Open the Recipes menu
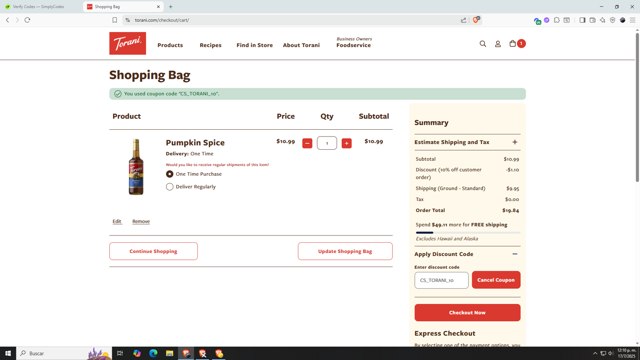The width and height of the screenshot is (640, 360). pyautogui.click(x=210, y=45)
